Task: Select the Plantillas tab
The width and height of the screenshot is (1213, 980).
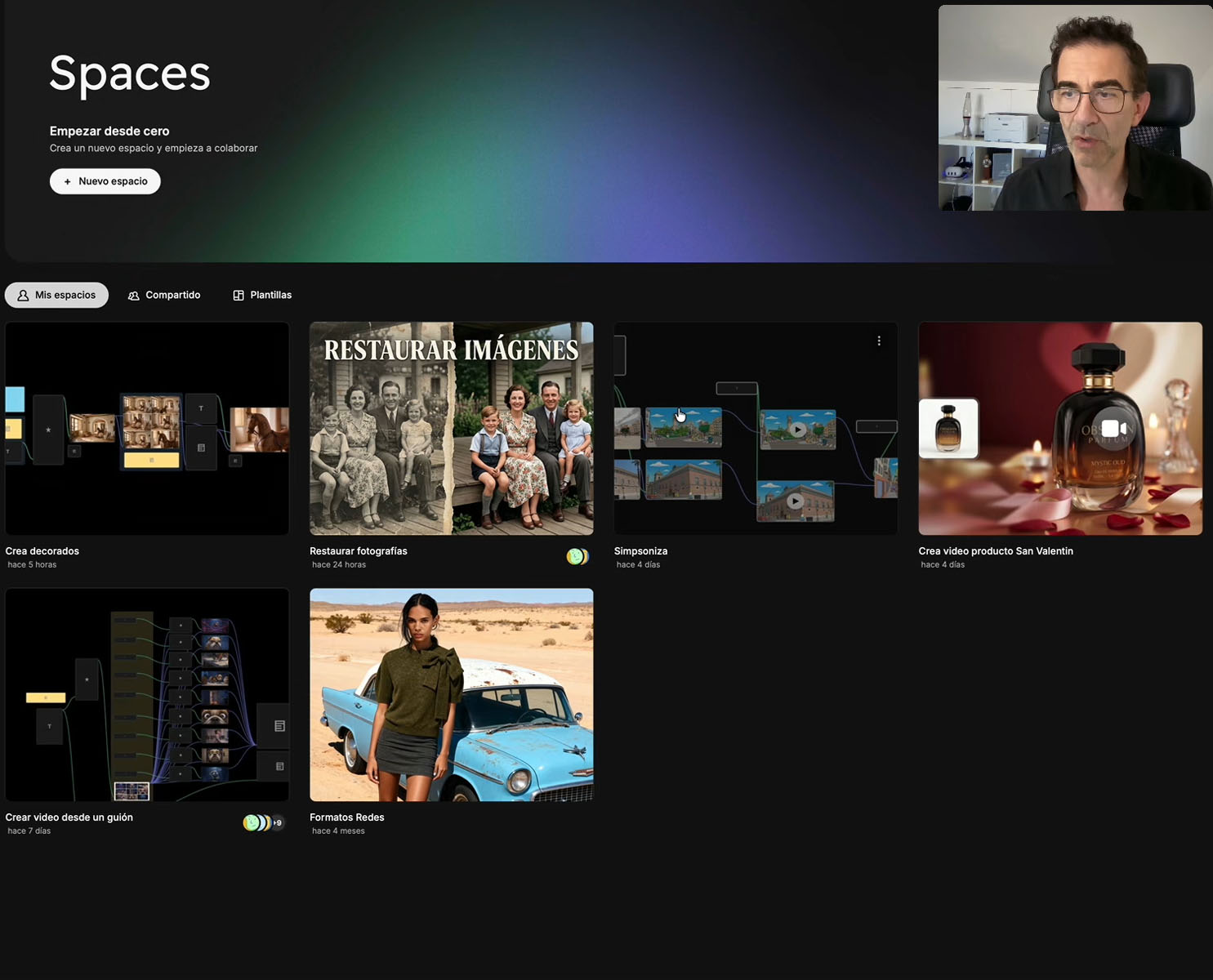Action: [x=262, y=295]
